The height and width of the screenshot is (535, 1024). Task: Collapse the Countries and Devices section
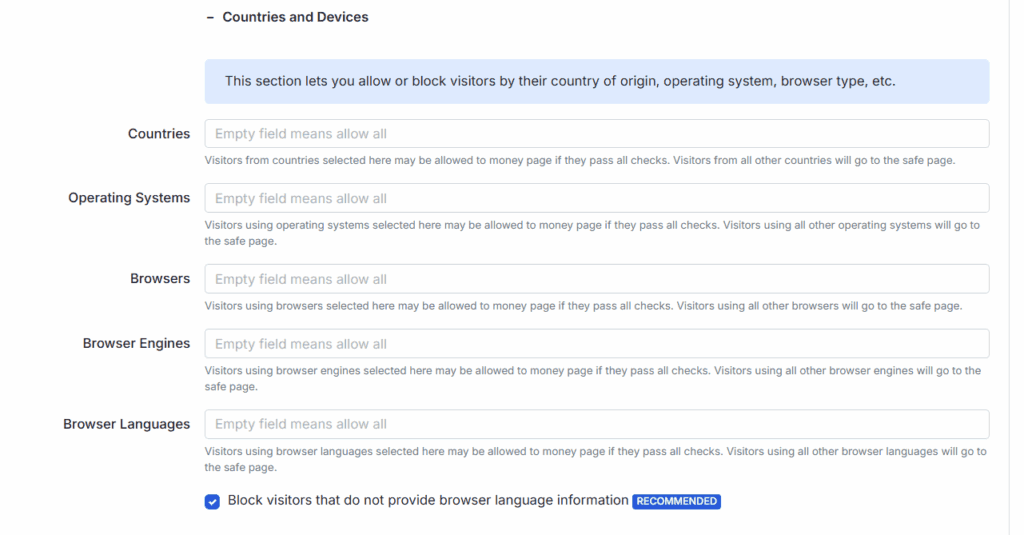tap(210, 17)
